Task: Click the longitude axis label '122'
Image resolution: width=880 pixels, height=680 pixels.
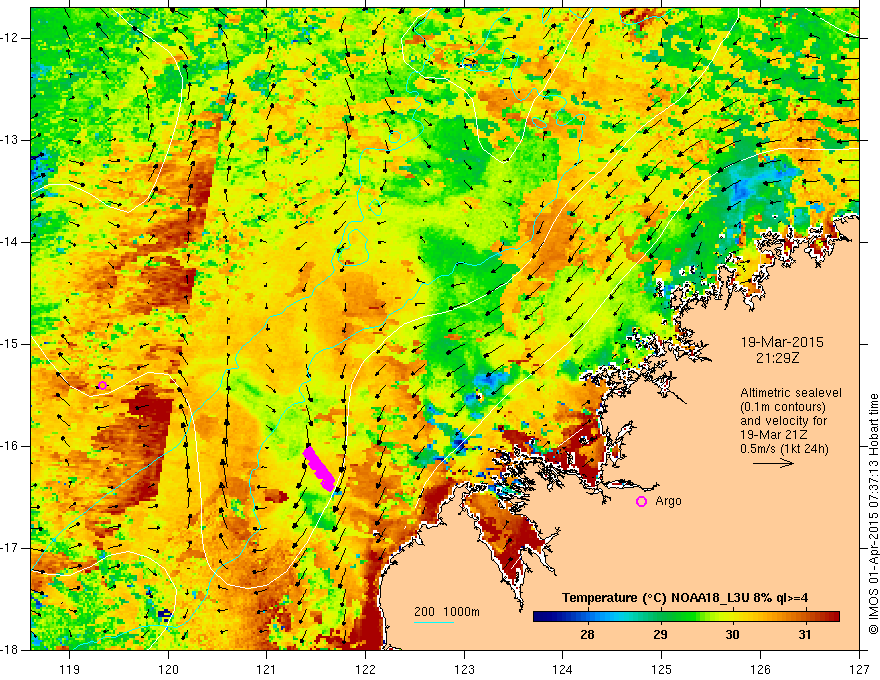Action: pos(365,670)
